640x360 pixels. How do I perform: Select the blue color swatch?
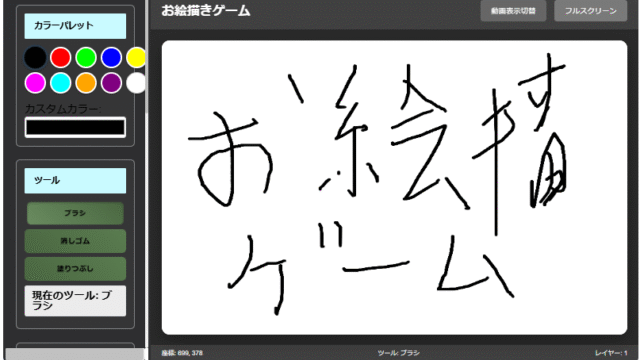111,58
